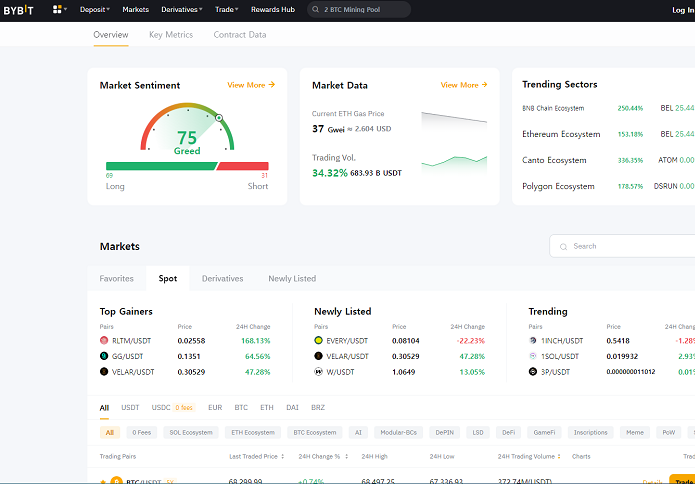The height and width of the screenshot is (484, 695).
Task: Click the GG/USDT coin icon
Action: tap(104, 356)
